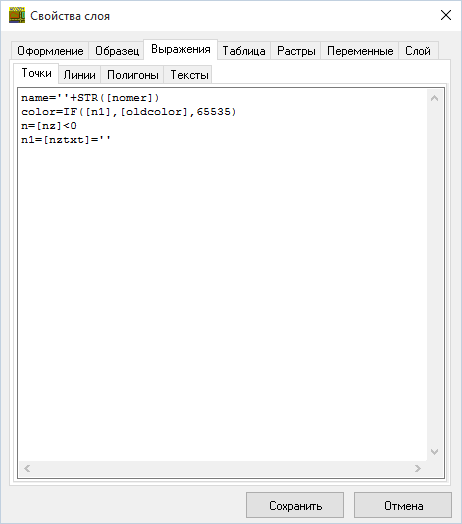Screen dimensions: 462x524
Task: Click the layer properties app icon in title bar
Action: pyautogui.click(x=17, y=15)
